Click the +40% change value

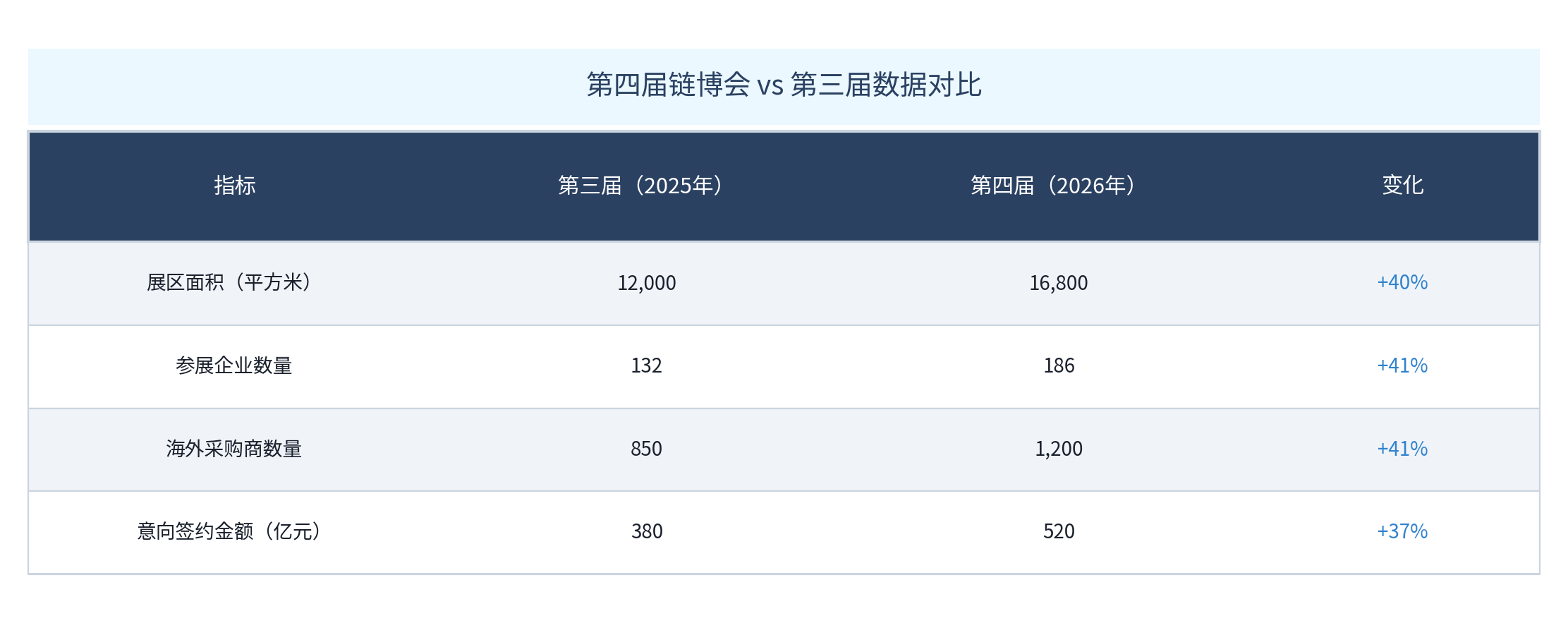tap(1402, 282)
